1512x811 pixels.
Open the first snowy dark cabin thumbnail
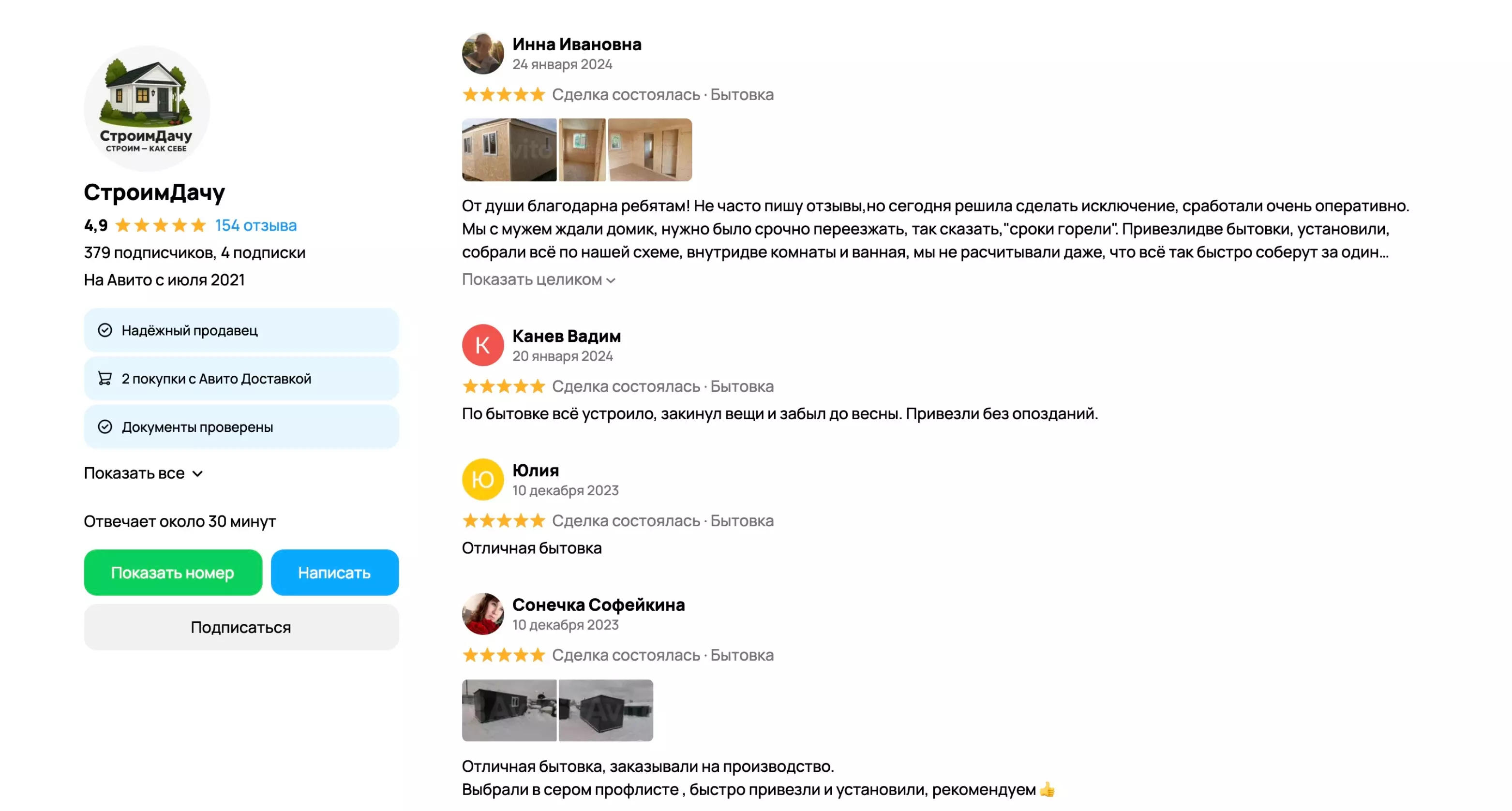coord(509,710)
